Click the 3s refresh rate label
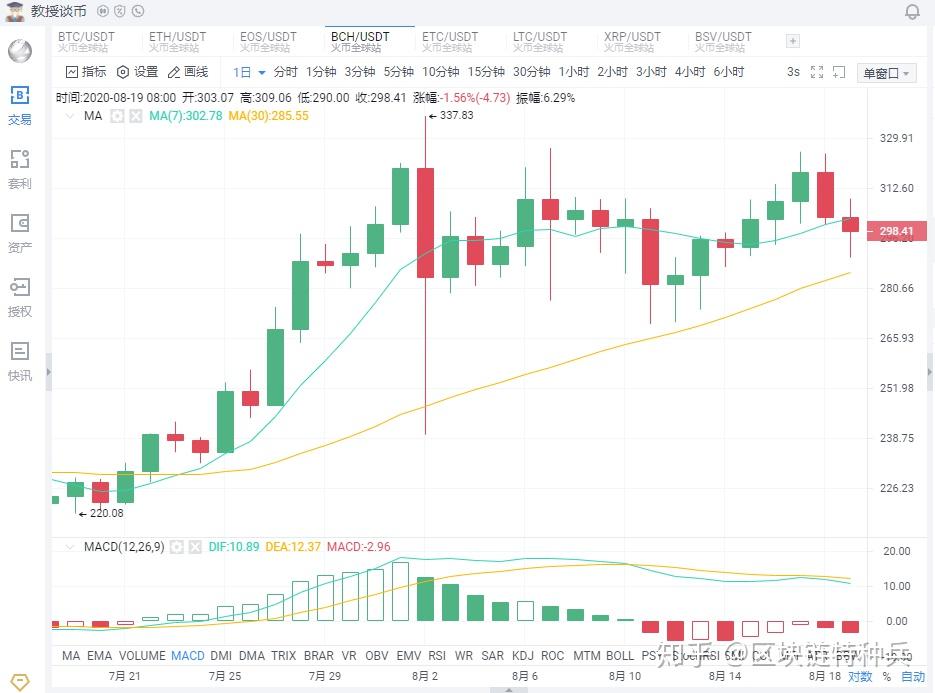Screen dimensions: 935x693 tap(793, 72)
